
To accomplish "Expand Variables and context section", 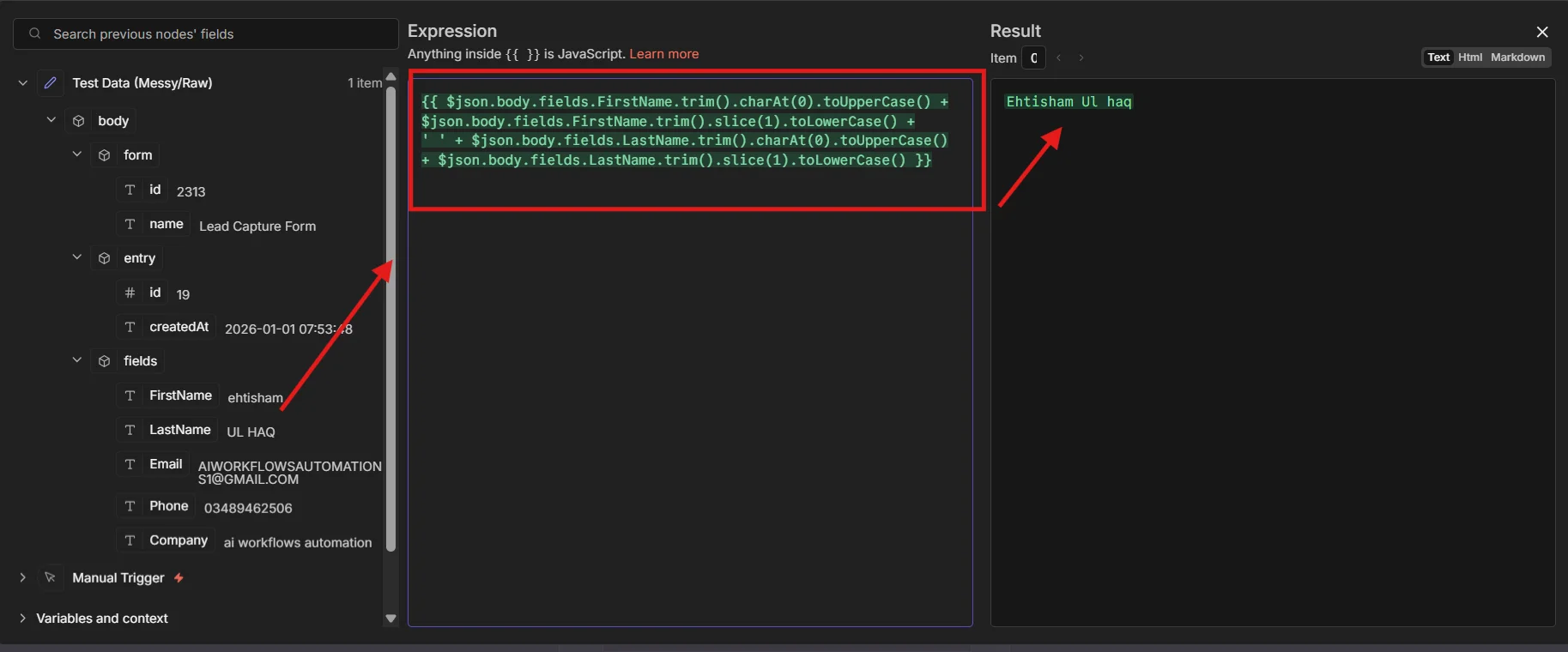I will [23, 618].
